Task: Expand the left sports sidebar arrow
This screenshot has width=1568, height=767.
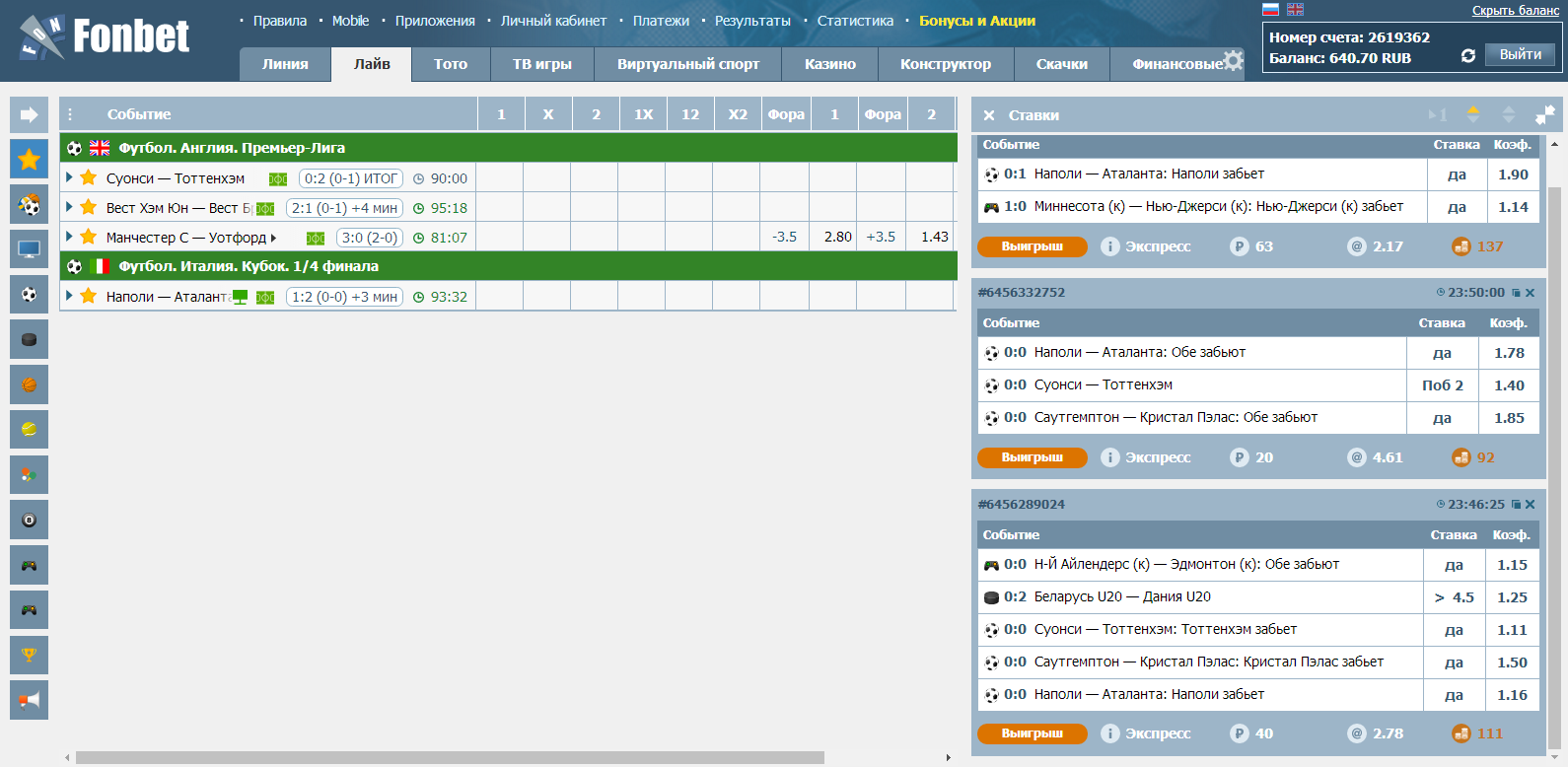Action: [29, 114]
